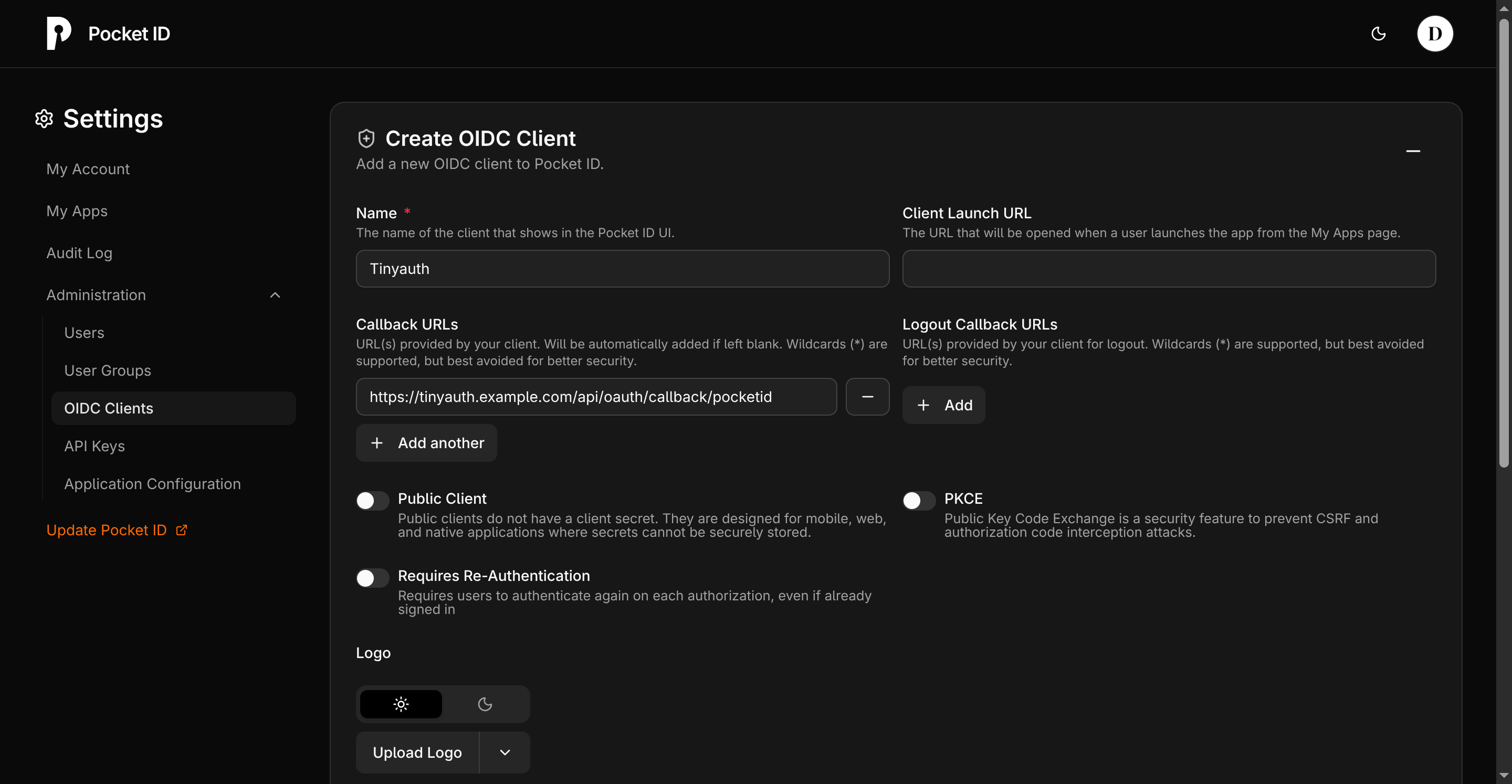Enable the PKCE toggle
Image resolution: width=1512 pixels, height=784 pixels.
click(918, 501)
